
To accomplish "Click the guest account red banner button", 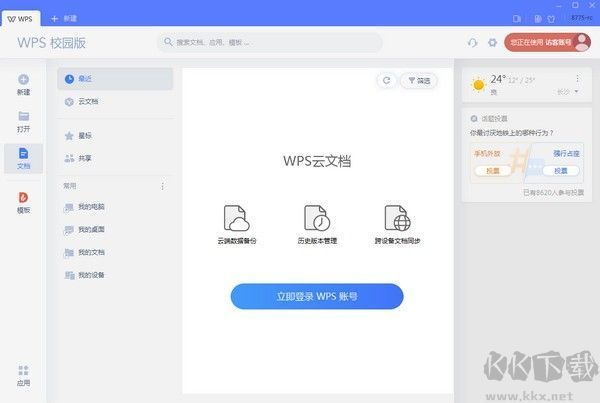I will (x=548, y=42).
